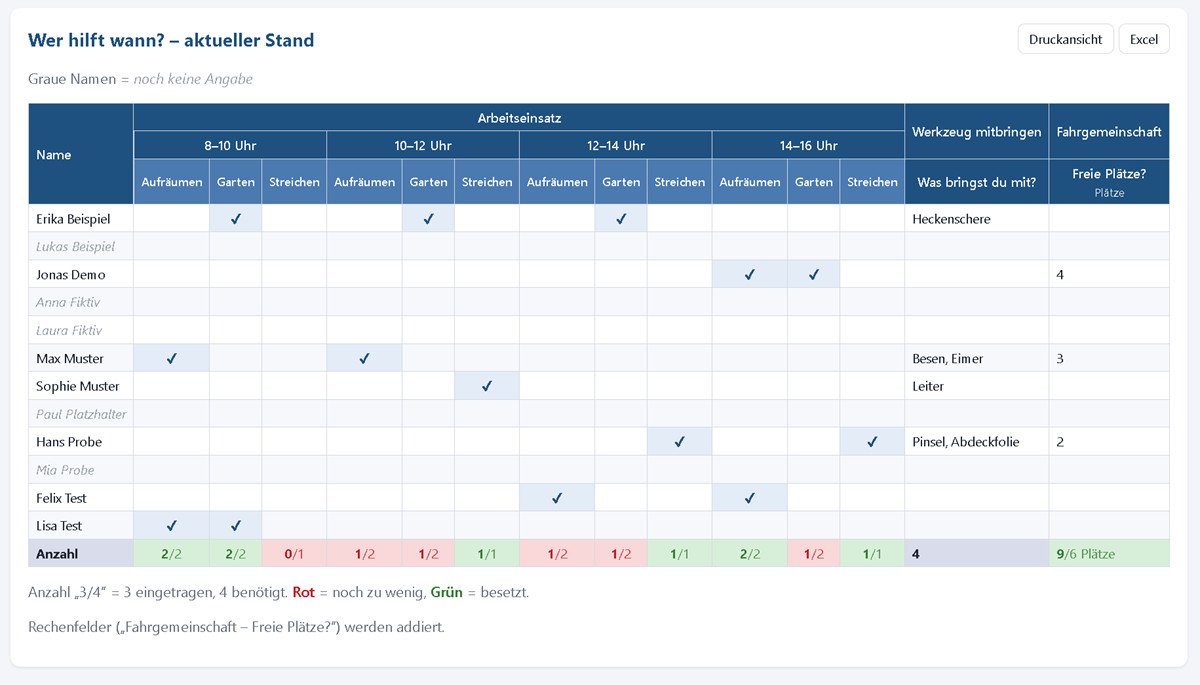Select the "10–12 Uhr" time slot header
1200x685 pixels.
(x=423, y=145)
